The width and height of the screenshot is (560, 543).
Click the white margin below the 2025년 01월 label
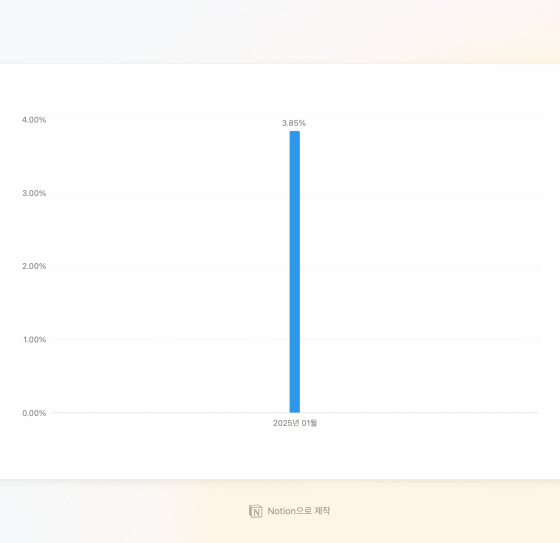pyautogui.click(x=295, y=453)
